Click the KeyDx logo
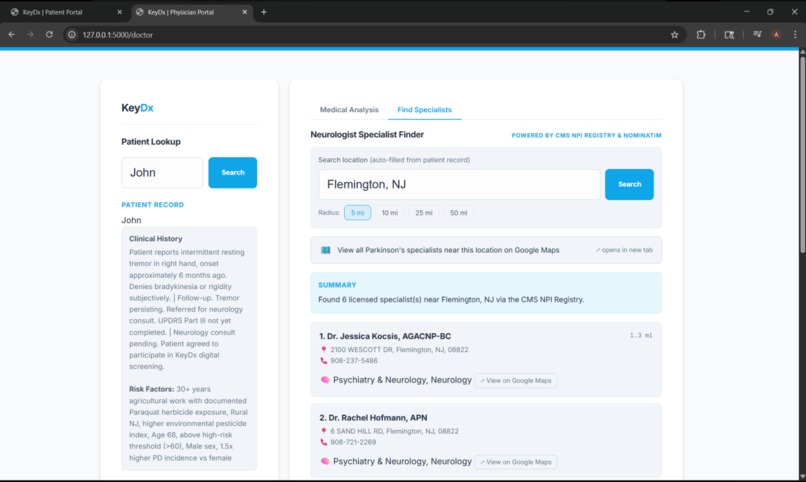This screenshot has height=482, width=806. pos(137,108)
